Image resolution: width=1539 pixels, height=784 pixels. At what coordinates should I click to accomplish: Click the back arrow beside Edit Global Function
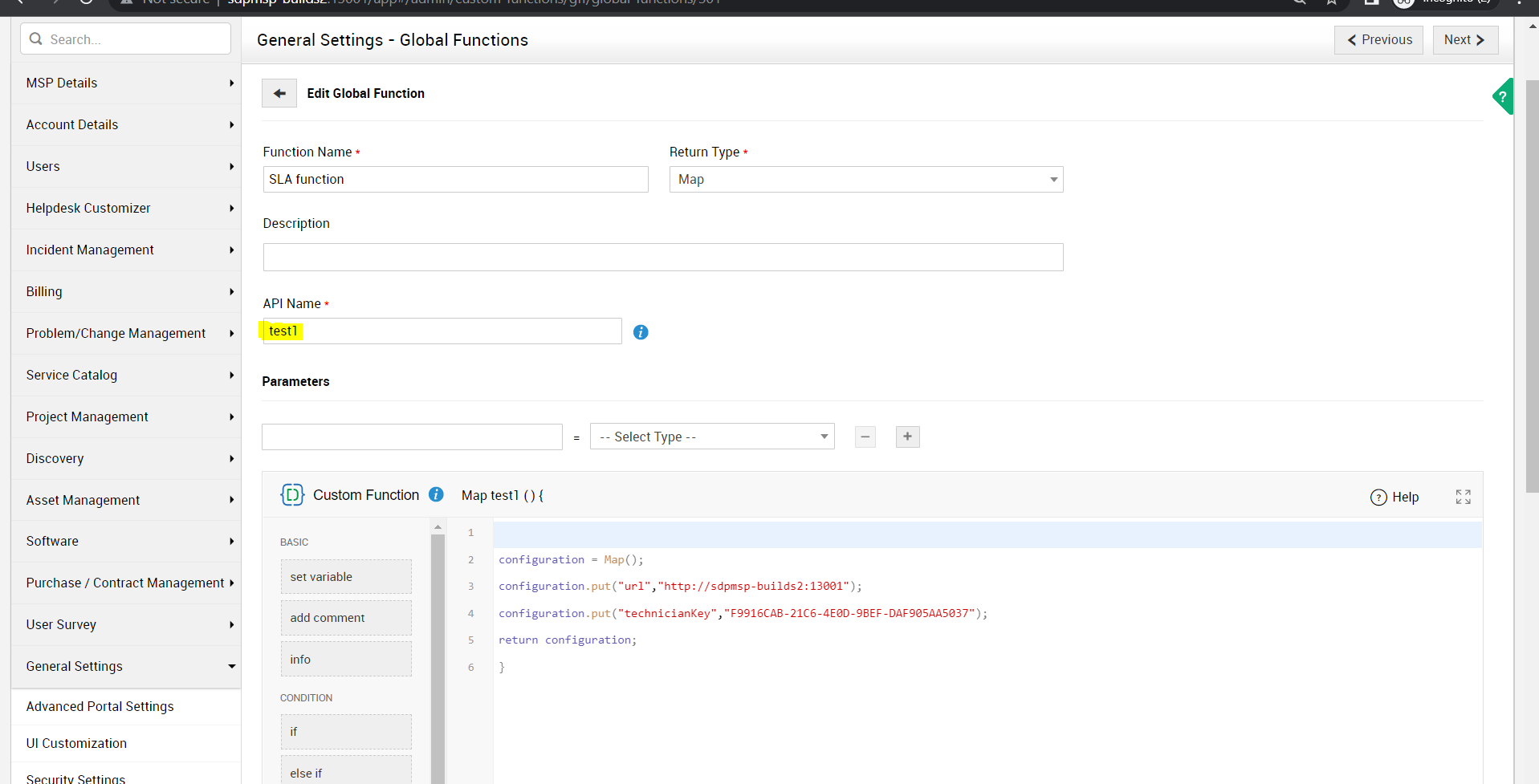pos(279,94)
